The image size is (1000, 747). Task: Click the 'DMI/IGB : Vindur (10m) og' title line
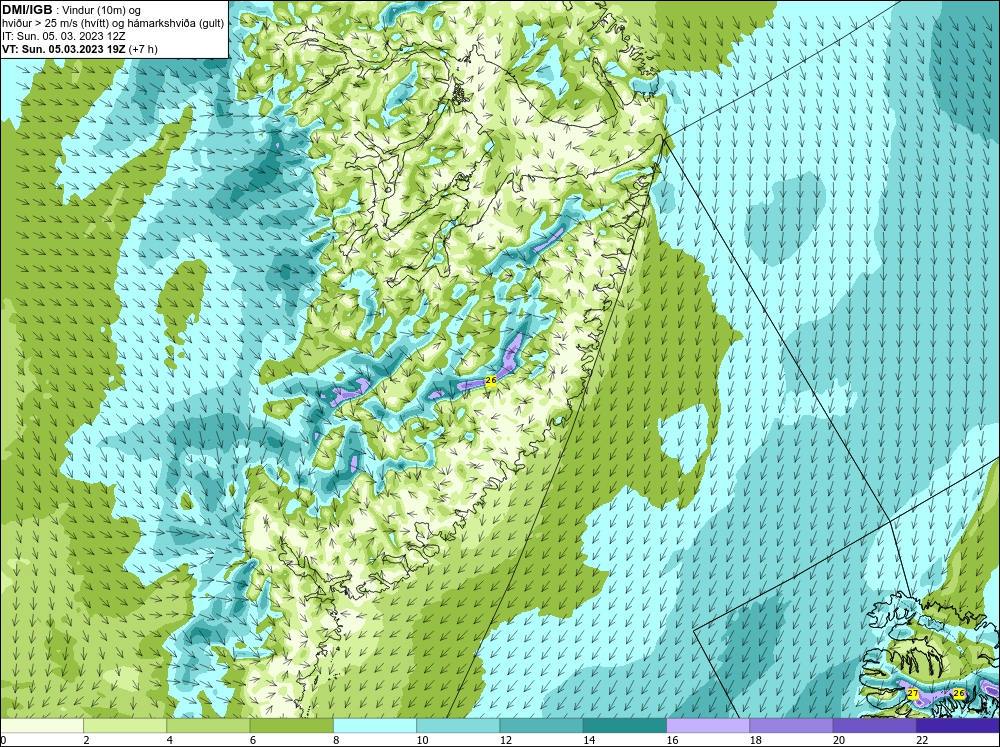click(72, 10)
